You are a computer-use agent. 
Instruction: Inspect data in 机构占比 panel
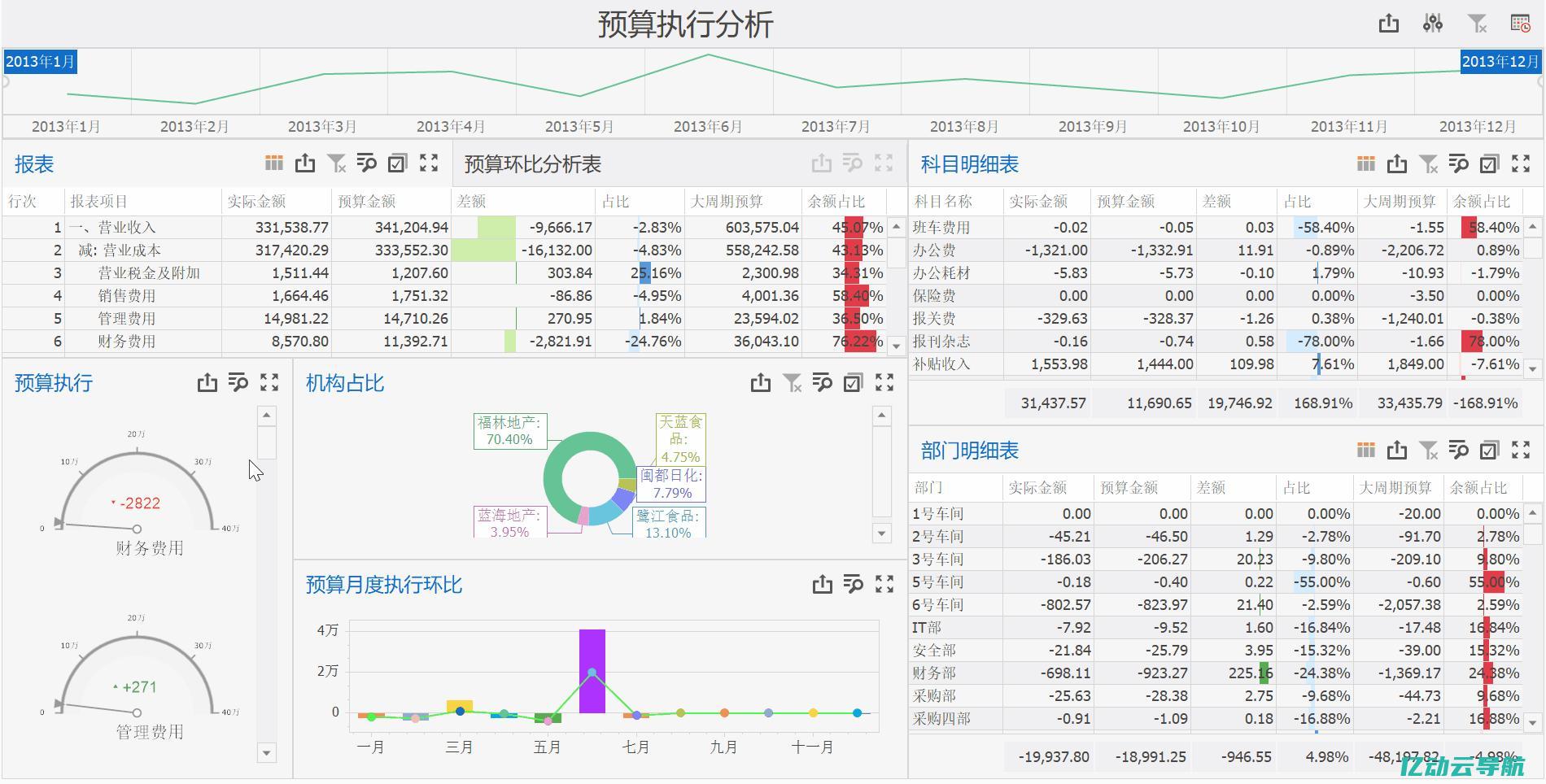(x=823, y=382)
